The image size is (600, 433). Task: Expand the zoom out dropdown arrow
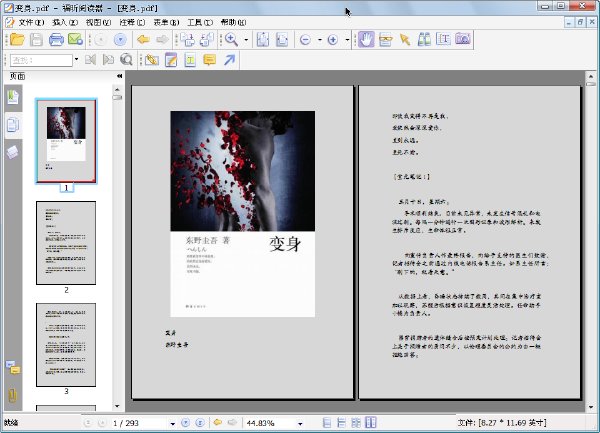pos(320,39)
